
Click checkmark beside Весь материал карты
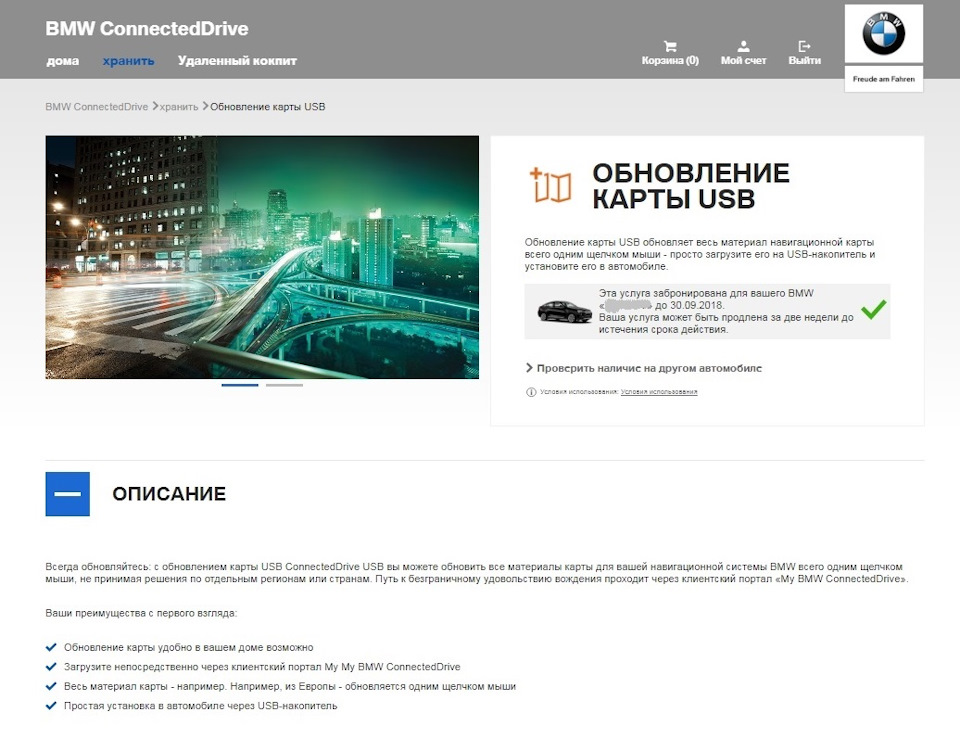pos(51,686)
